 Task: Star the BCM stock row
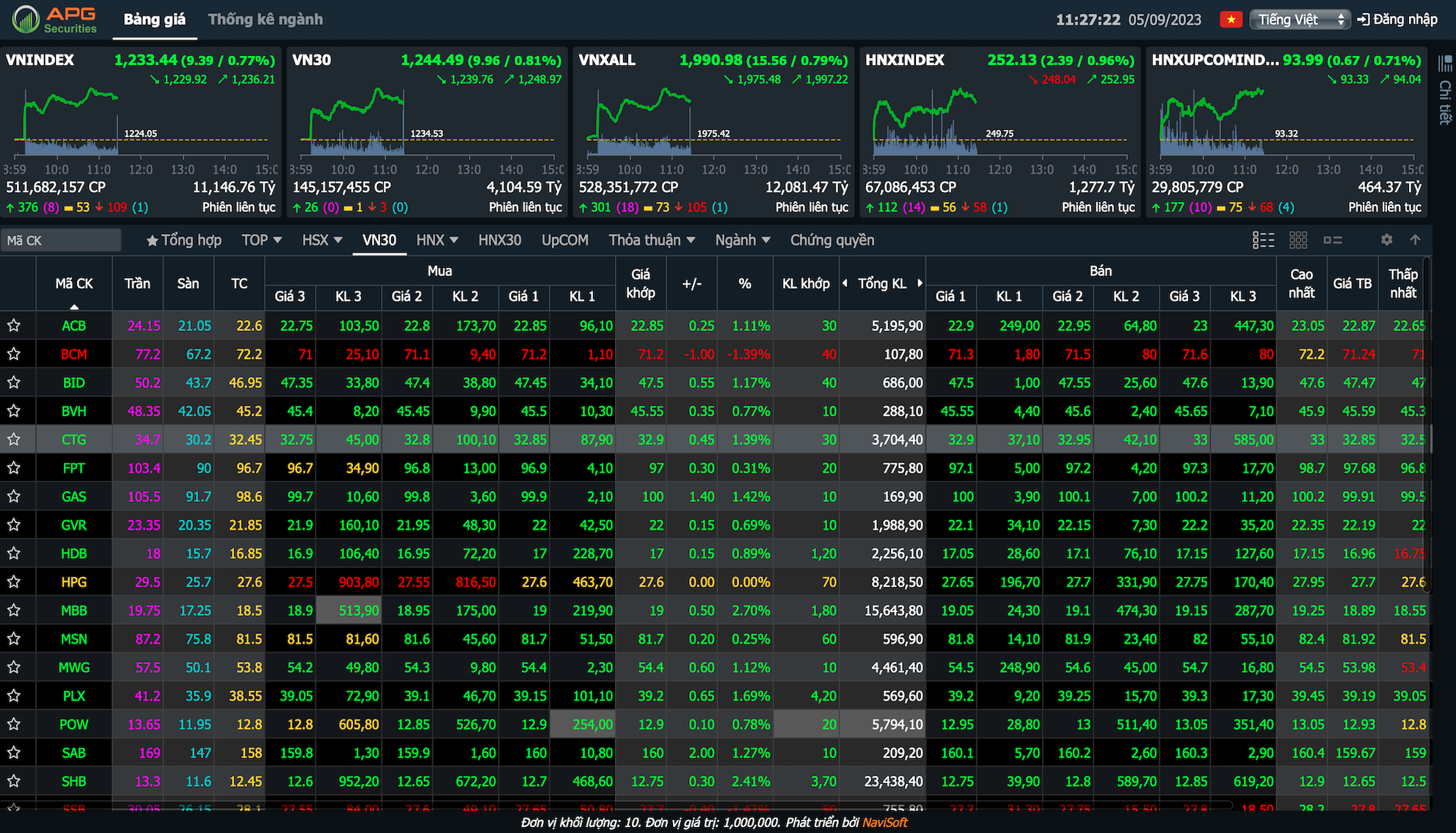(x=13, y=354)
